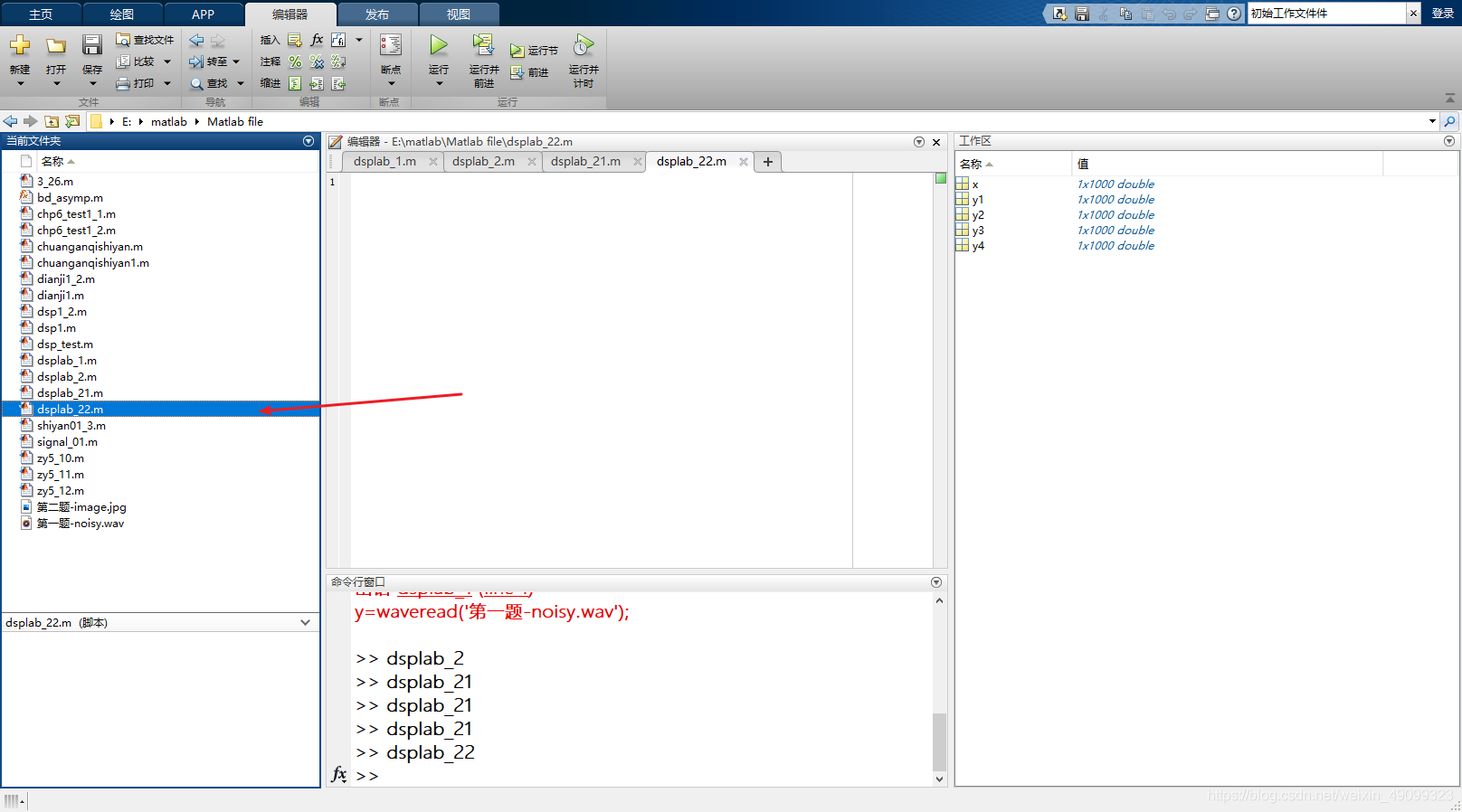
Task: Open the help question mark icon
Action: pos(1234,14)
